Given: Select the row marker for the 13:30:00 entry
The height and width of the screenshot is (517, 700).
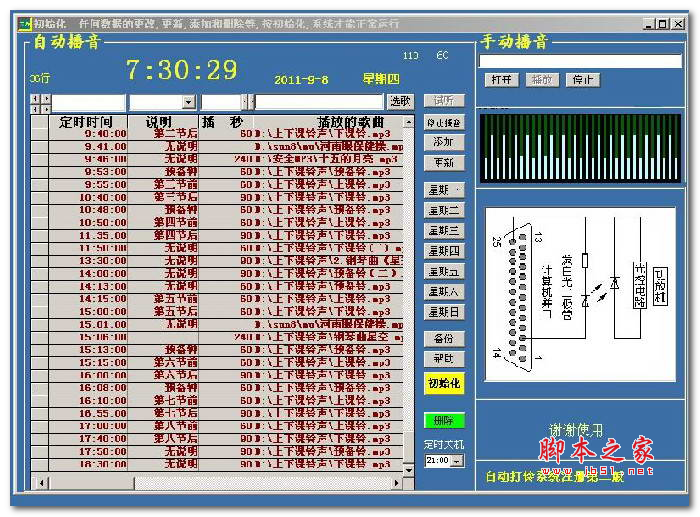Looking at the screenshot, I should pos(39,260).
